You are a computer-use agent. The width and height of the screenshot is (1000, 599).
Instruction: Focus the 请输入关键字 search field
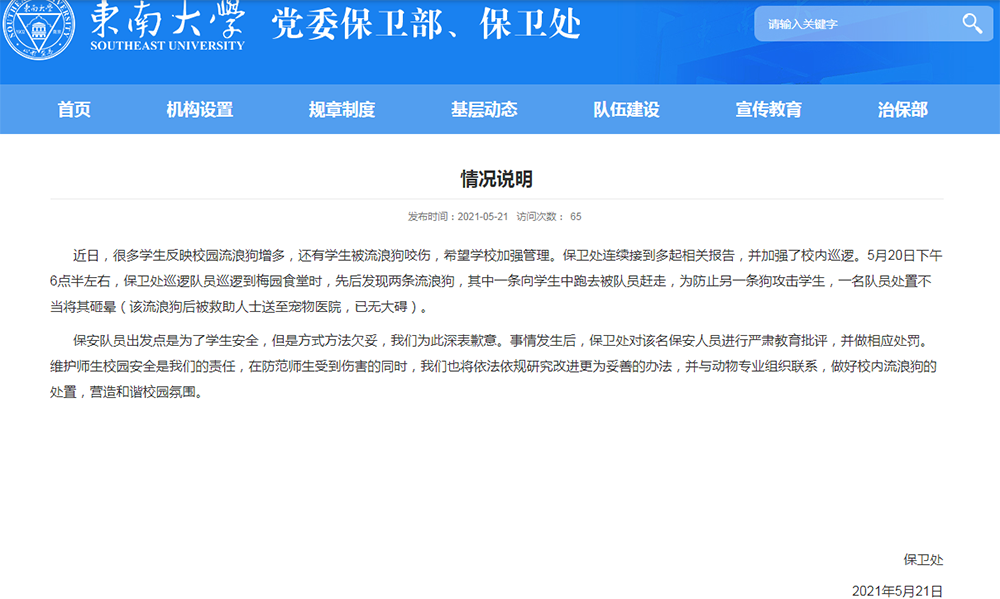(850, 24)
